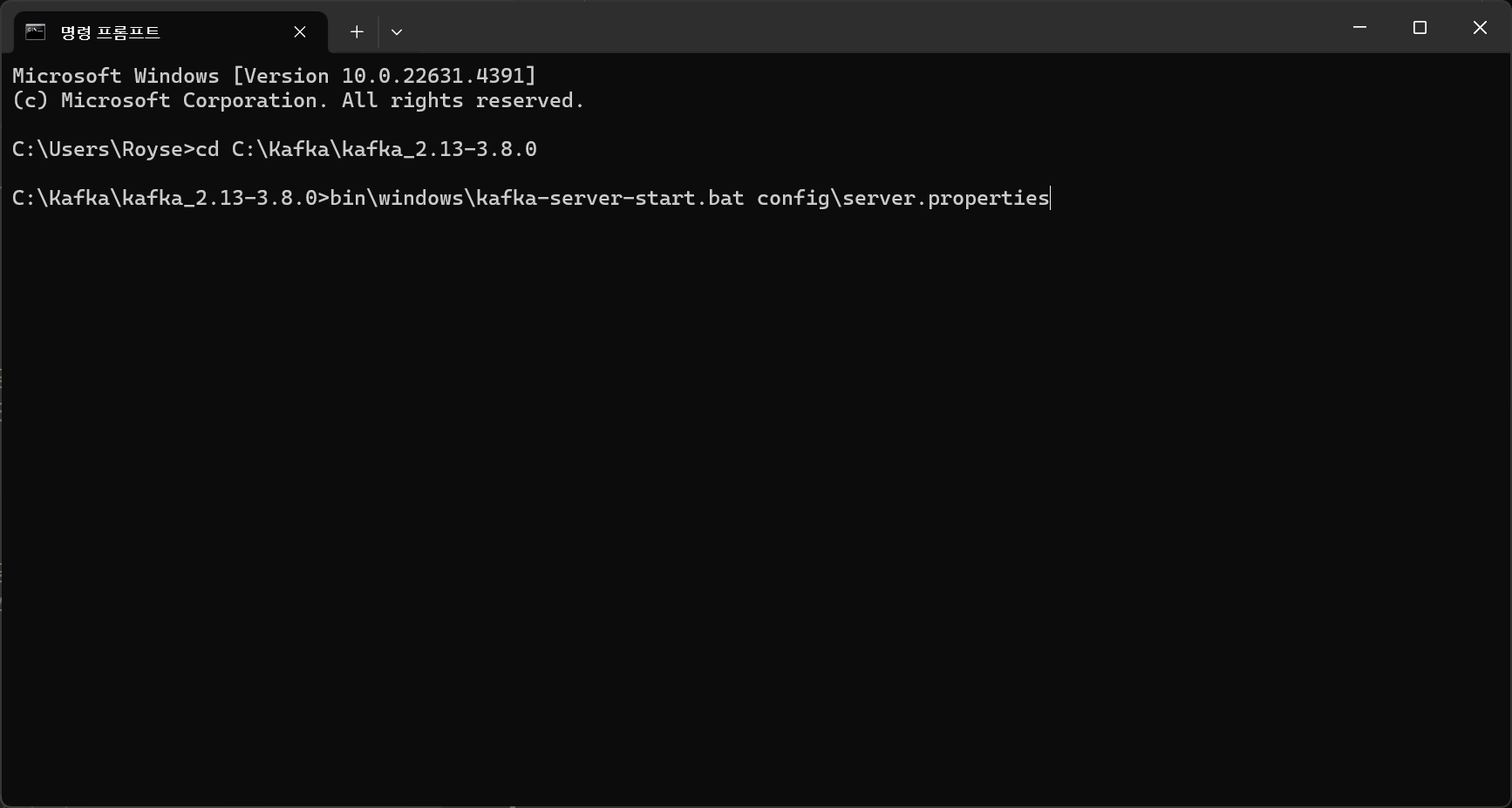Screen dimensions: 1512x808
Task: Click the kafka-server-start.bat text in command
Action: point(610,198)
